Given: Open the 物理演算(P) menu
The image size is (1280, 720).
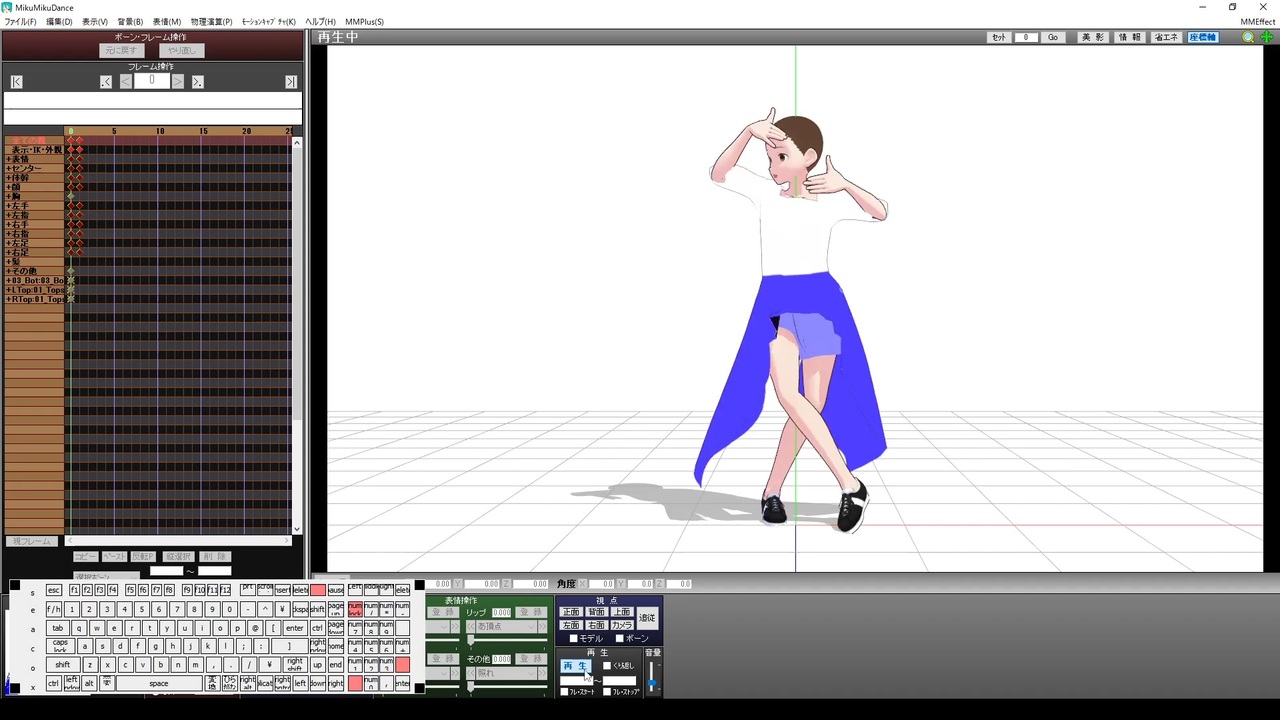Looking at the screenshot, I should tap(211, 21).
